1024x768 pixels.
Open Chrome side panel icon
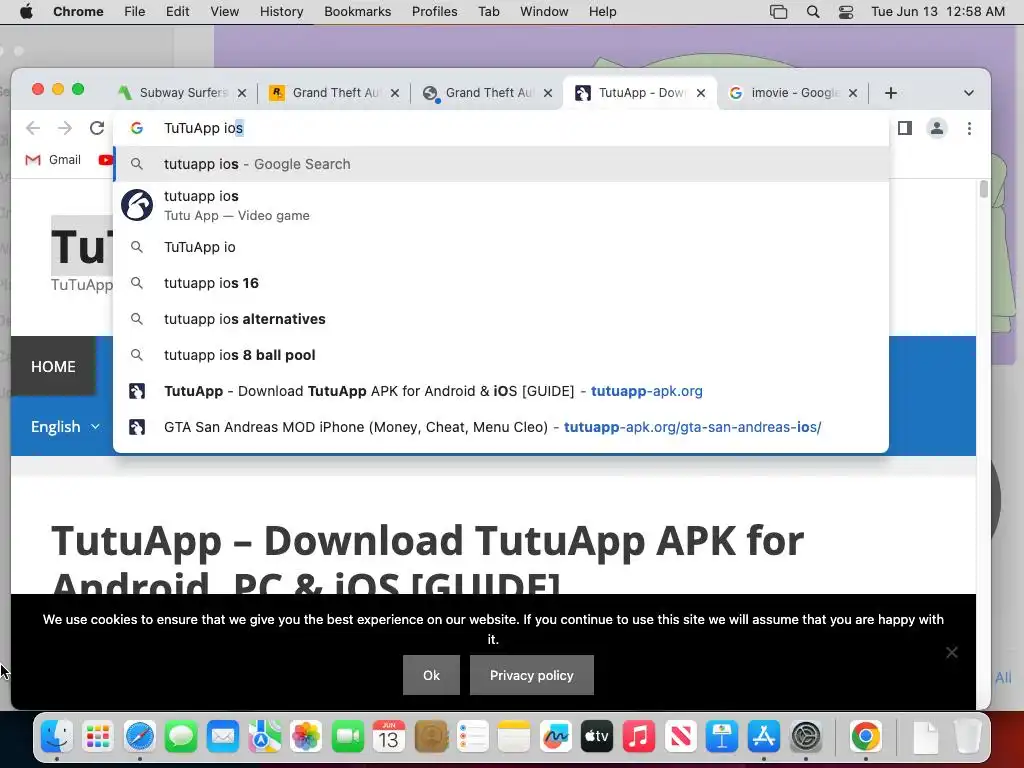coord(904,128)
